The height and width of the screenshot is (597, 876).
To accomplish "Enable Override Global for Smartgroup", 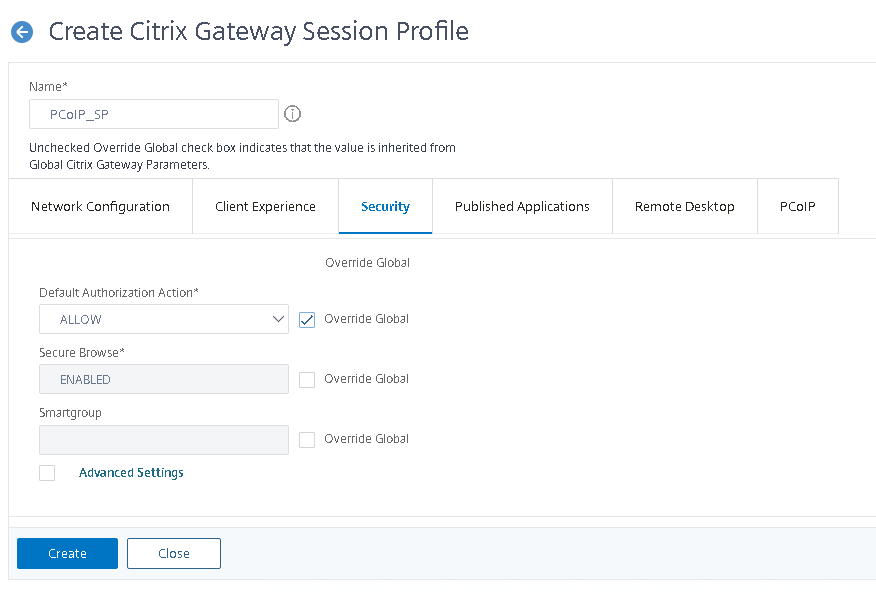I will click(x=307, y=440).
